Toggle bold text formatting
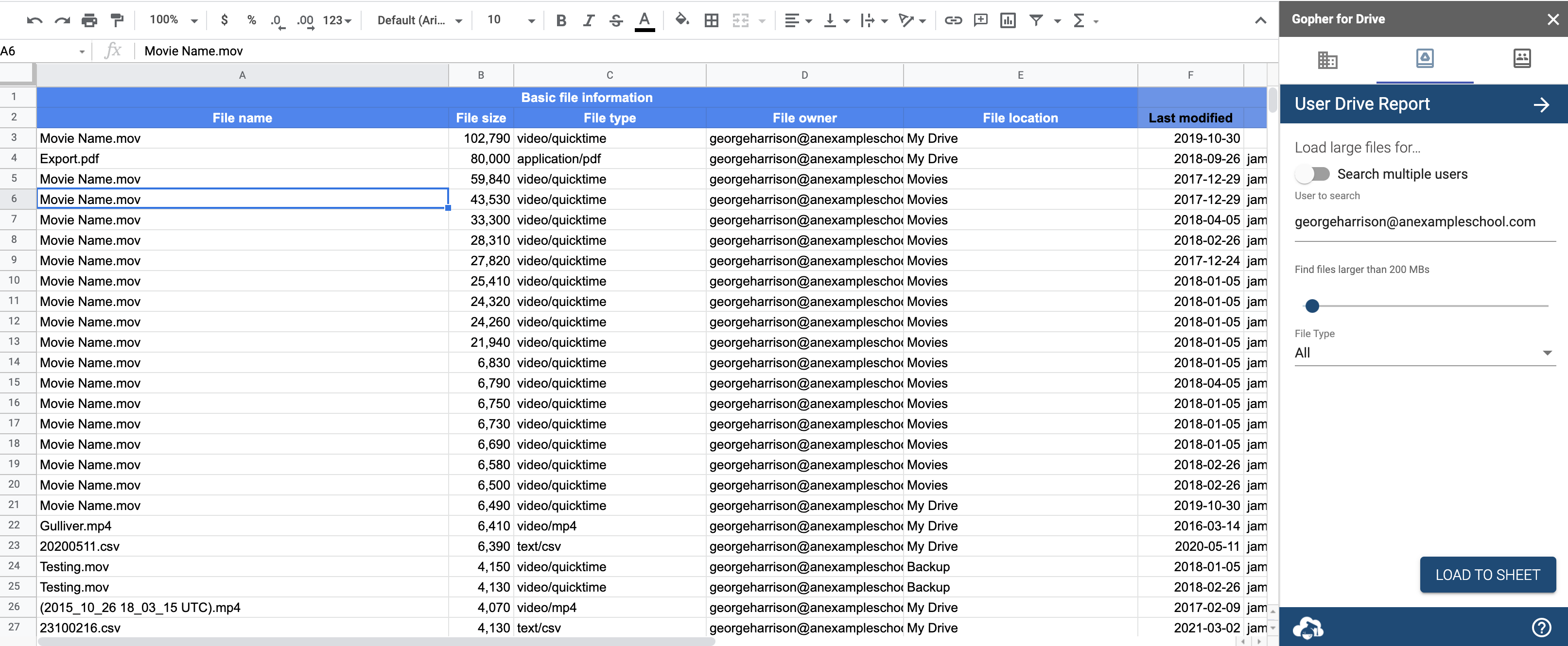Viewport: 1568px width, 646px height. coord(561,20)
